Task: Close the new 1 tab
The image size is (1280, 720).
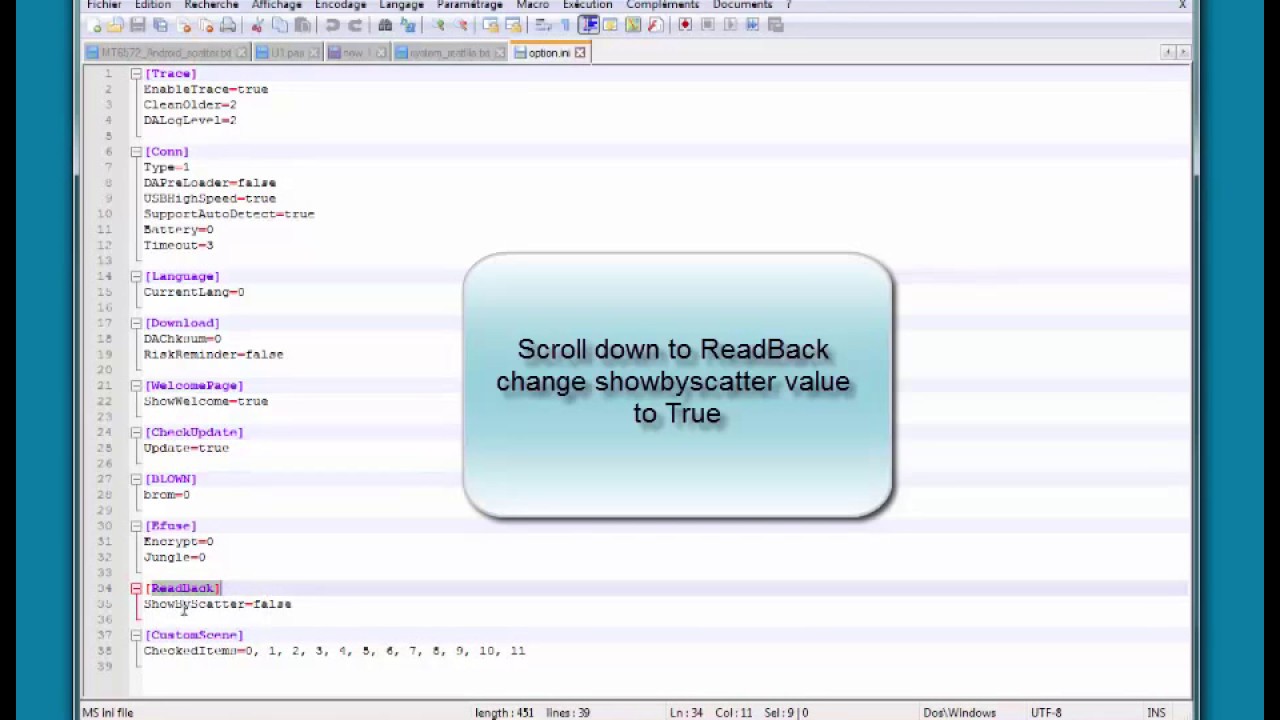Action: tap(381, 53)
